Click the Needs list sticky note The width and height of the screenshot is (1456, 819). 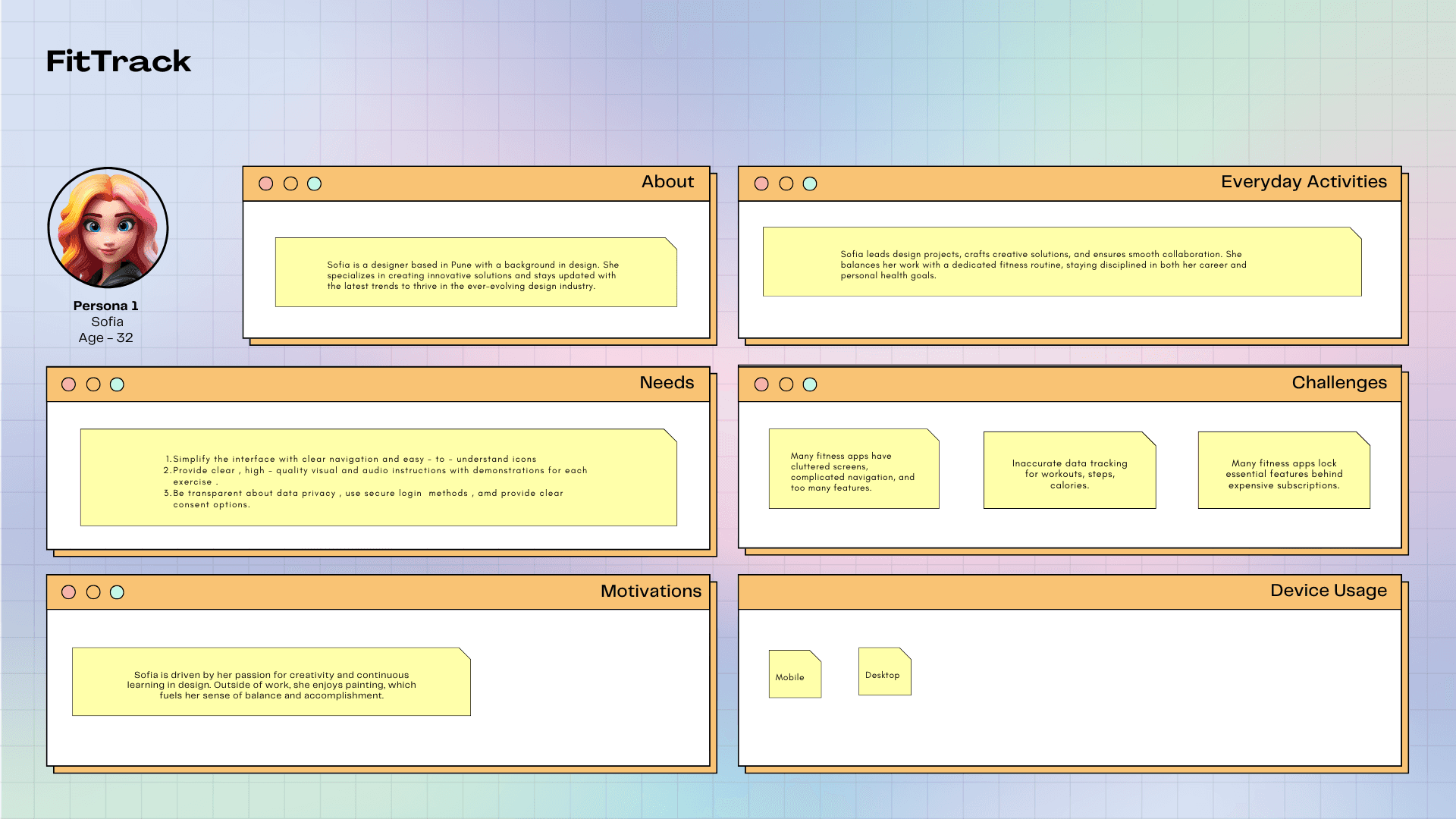pyautogui.click(x=378, y=478)
